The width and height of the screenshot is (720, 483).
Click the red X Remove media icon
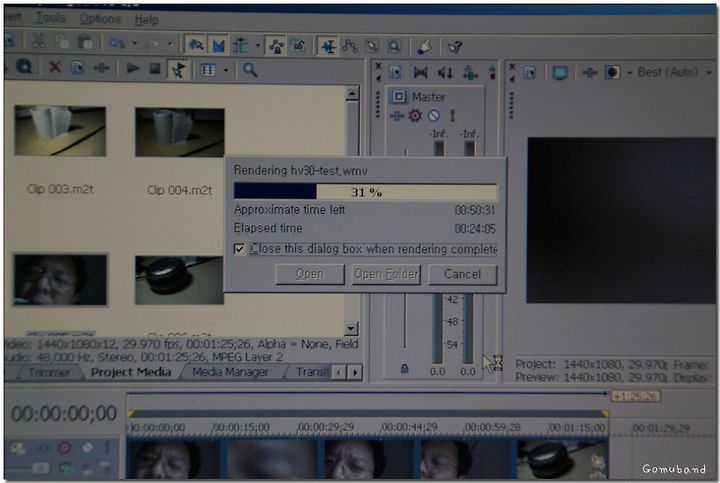55,68
